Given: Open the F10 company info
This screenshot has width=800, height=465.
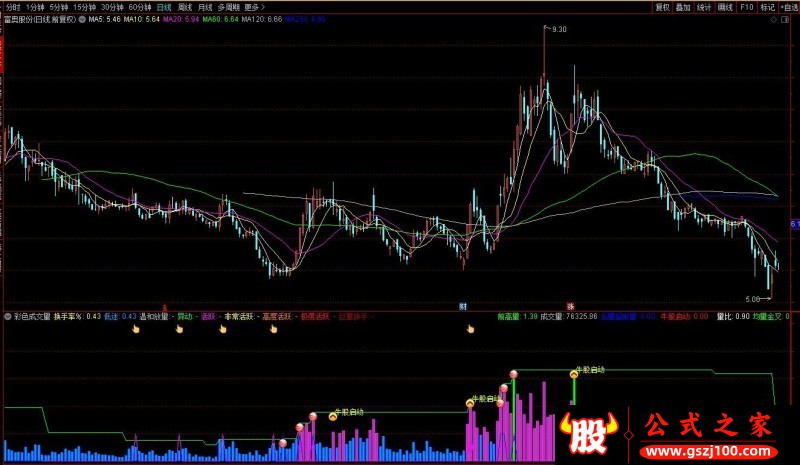Looking at the screenshot, I should (x=746, y=7).
